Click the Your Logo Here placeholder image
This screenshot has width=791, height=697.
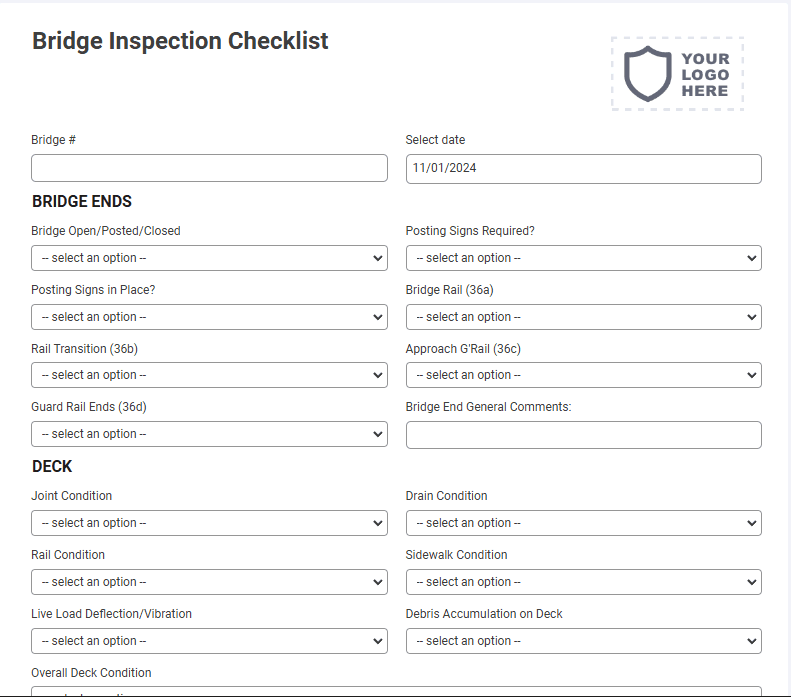(677, 74)
